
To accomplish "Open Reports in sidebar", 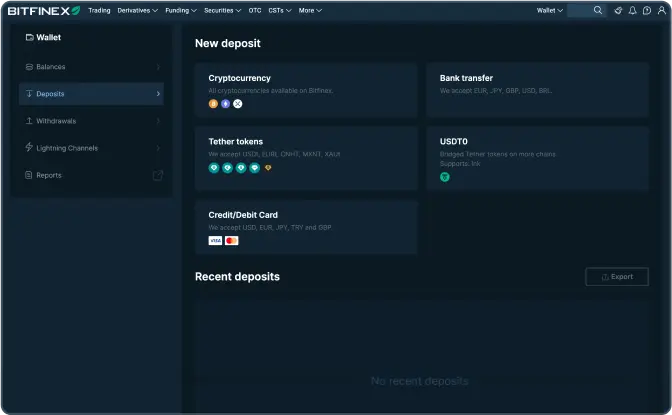I will (x=91, y=175).
